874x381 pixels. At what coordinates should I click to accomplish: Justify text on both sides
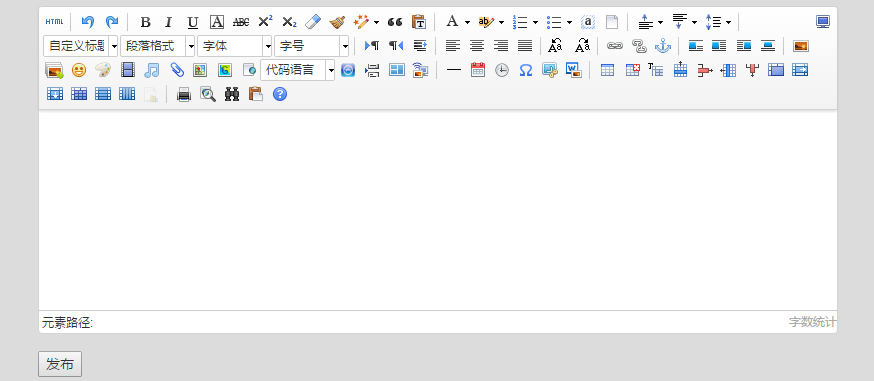click(525, 46)
